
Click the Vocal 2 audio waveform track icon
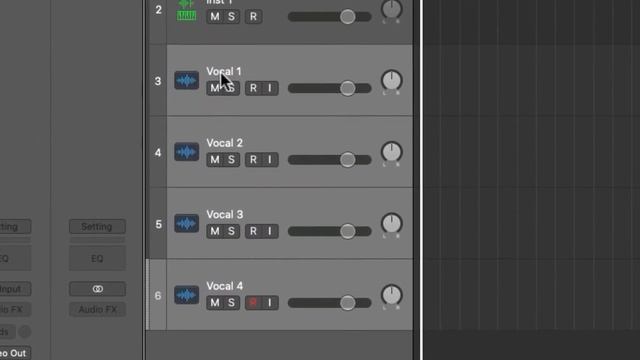[x=187, y=152]
